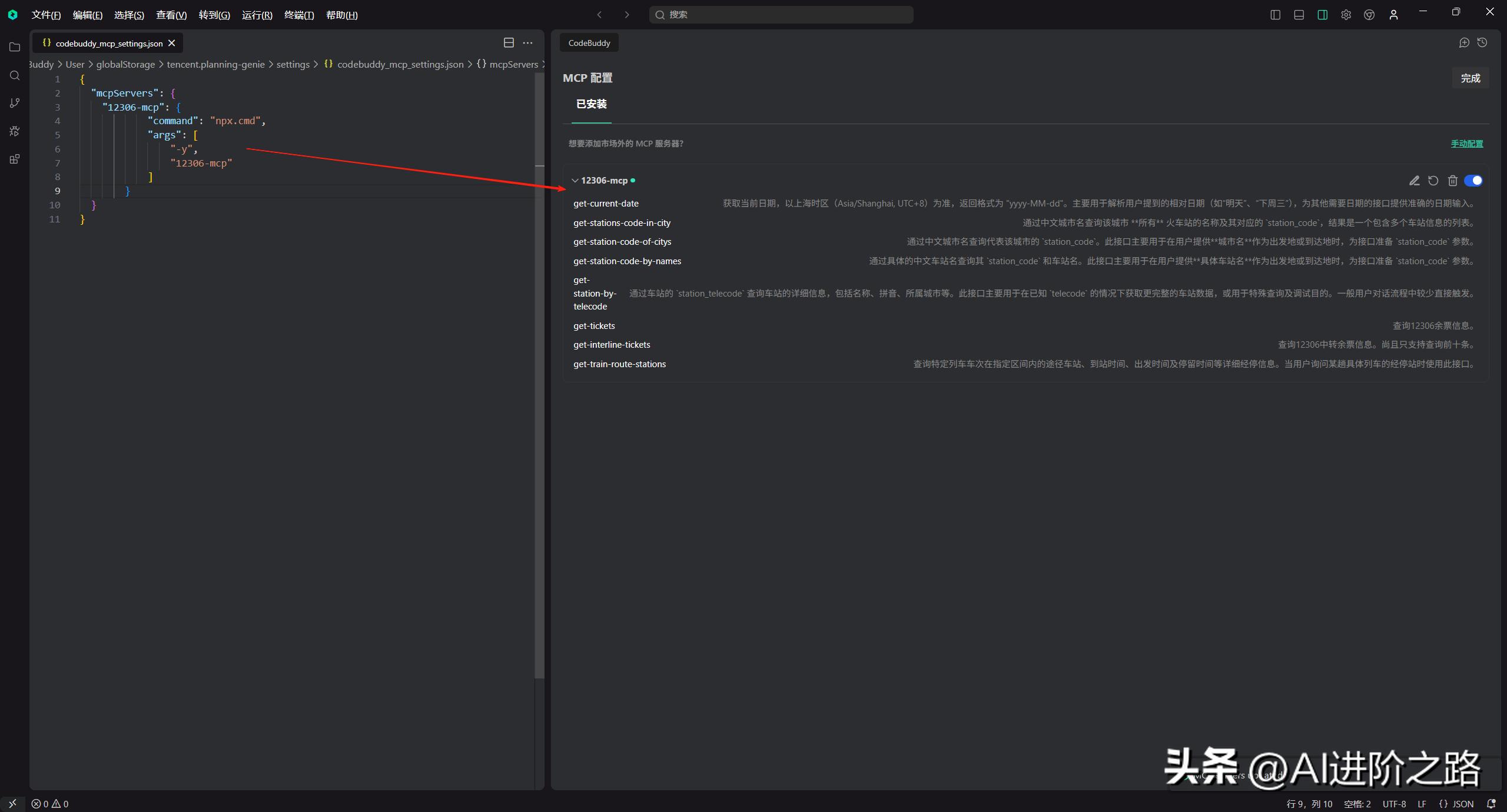This screenshot has width=1507, height=812.
Task: Open the Extensions view
Action: pos(15,159)
